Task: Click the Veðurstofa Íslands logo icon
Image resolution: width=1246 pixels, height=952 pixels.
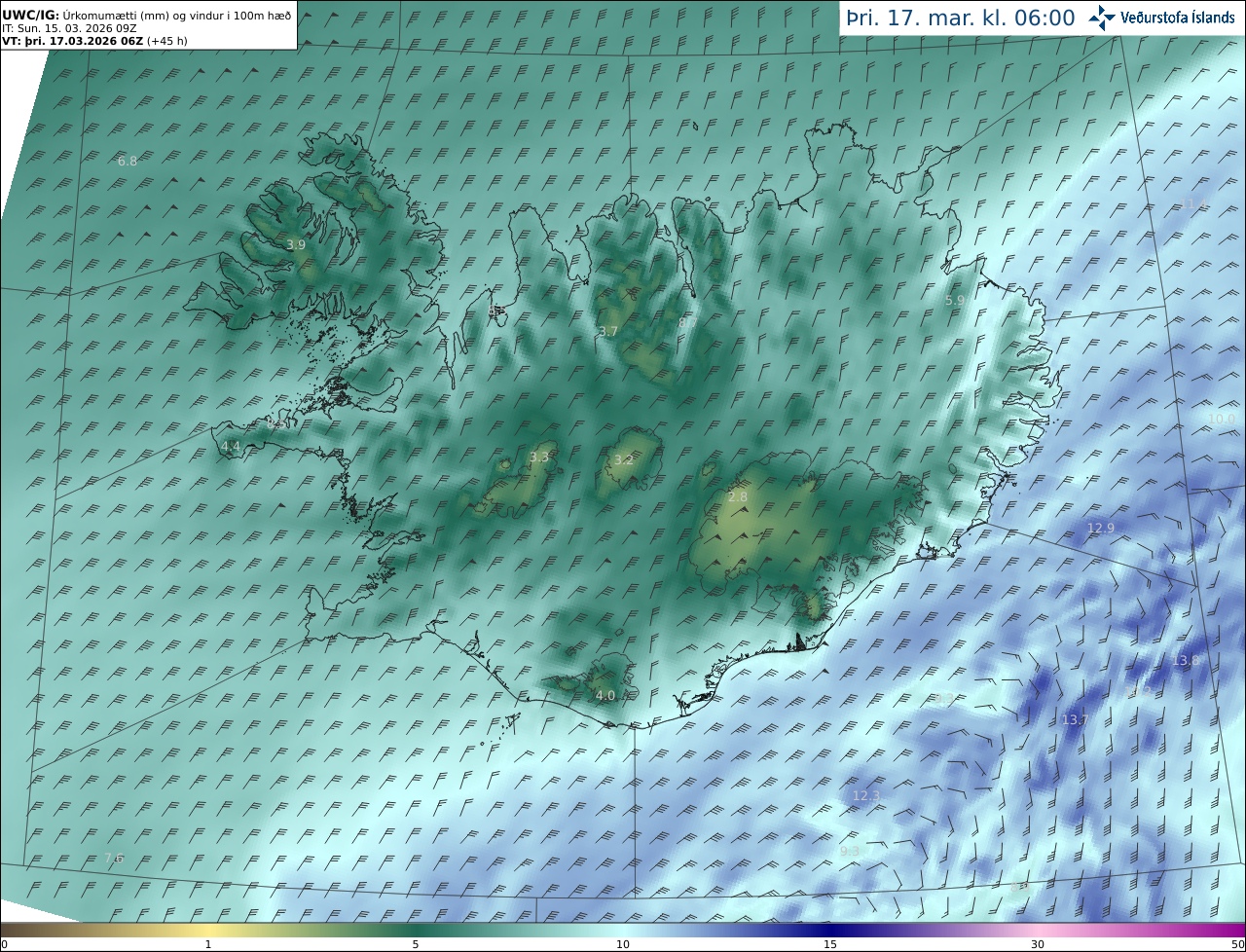Action: coord(1102,18)
